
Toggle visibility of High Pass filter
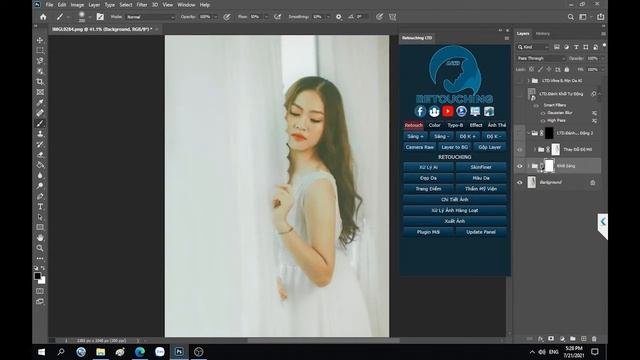(543, 121)
